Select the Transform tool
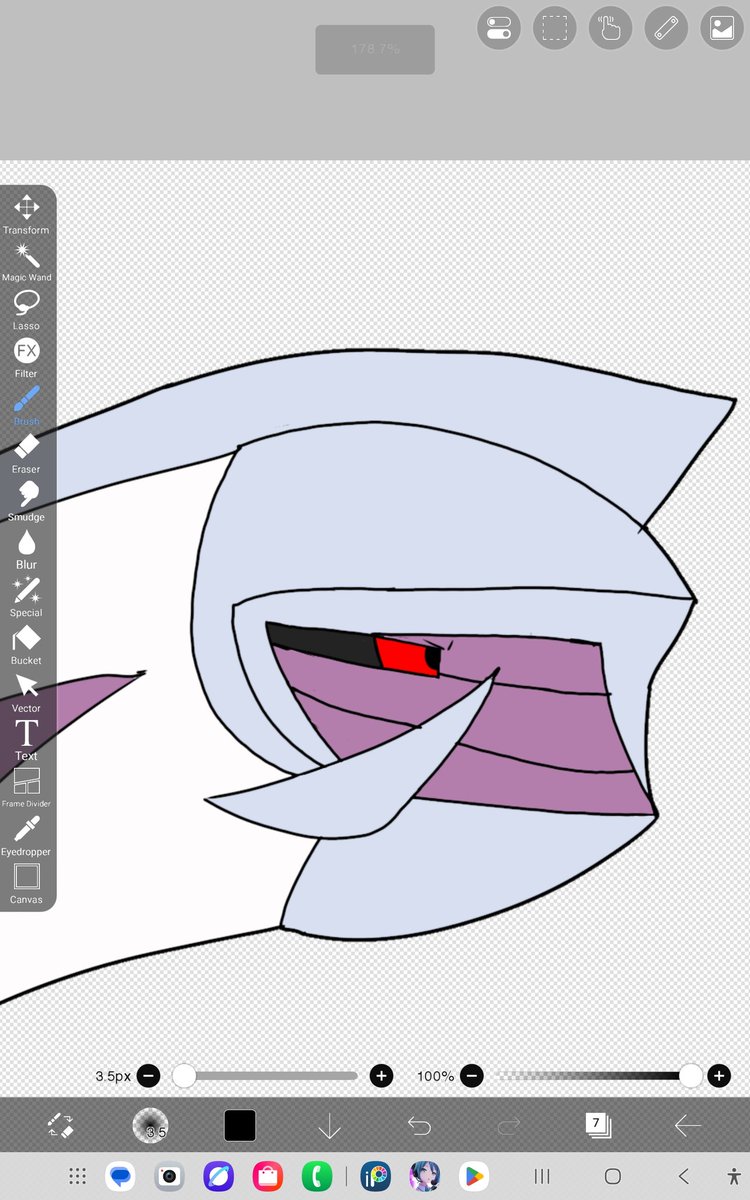 [26, 214]
